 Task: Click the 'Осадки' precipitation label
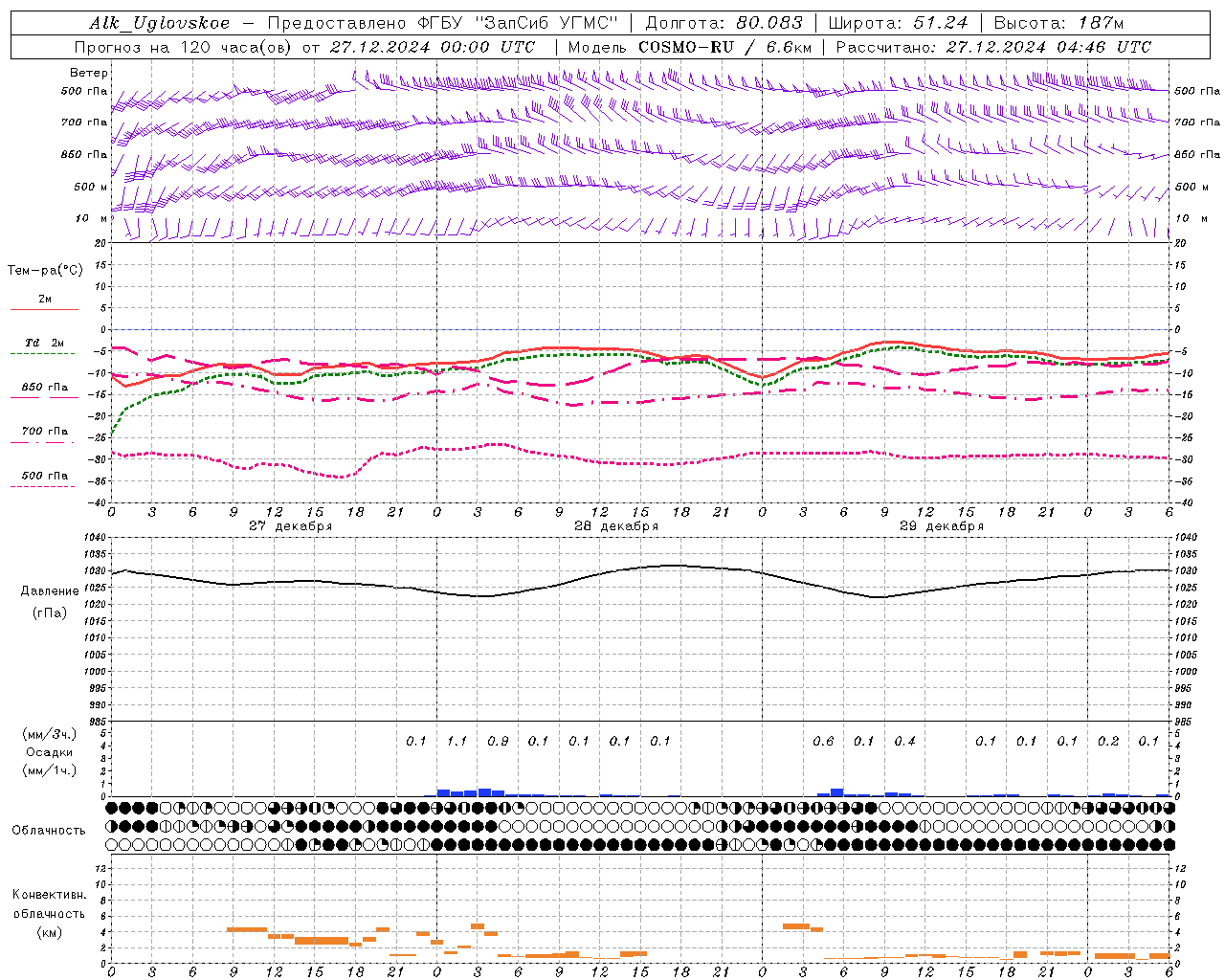coord(49,752)
